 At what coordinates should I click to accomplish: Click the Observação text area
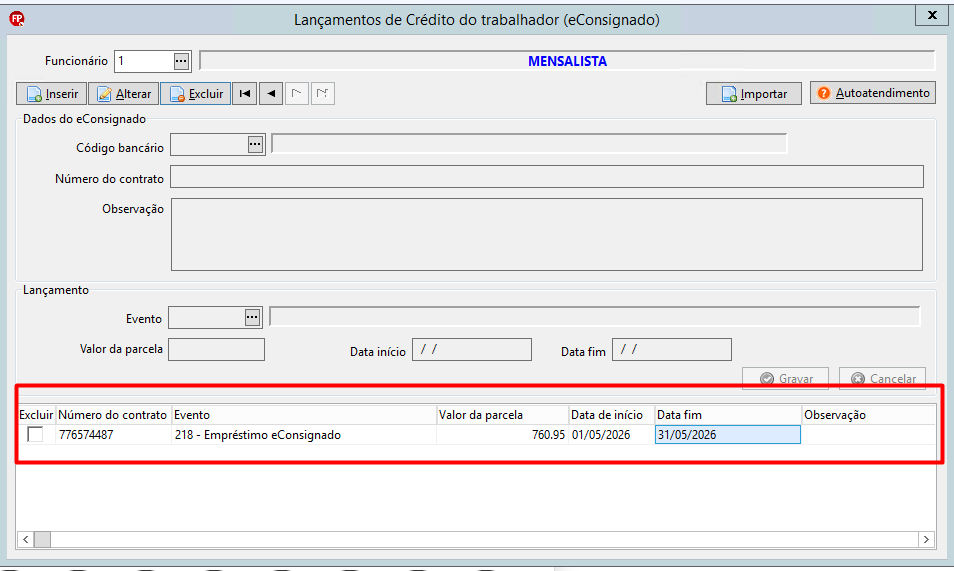tap(546, 234)
